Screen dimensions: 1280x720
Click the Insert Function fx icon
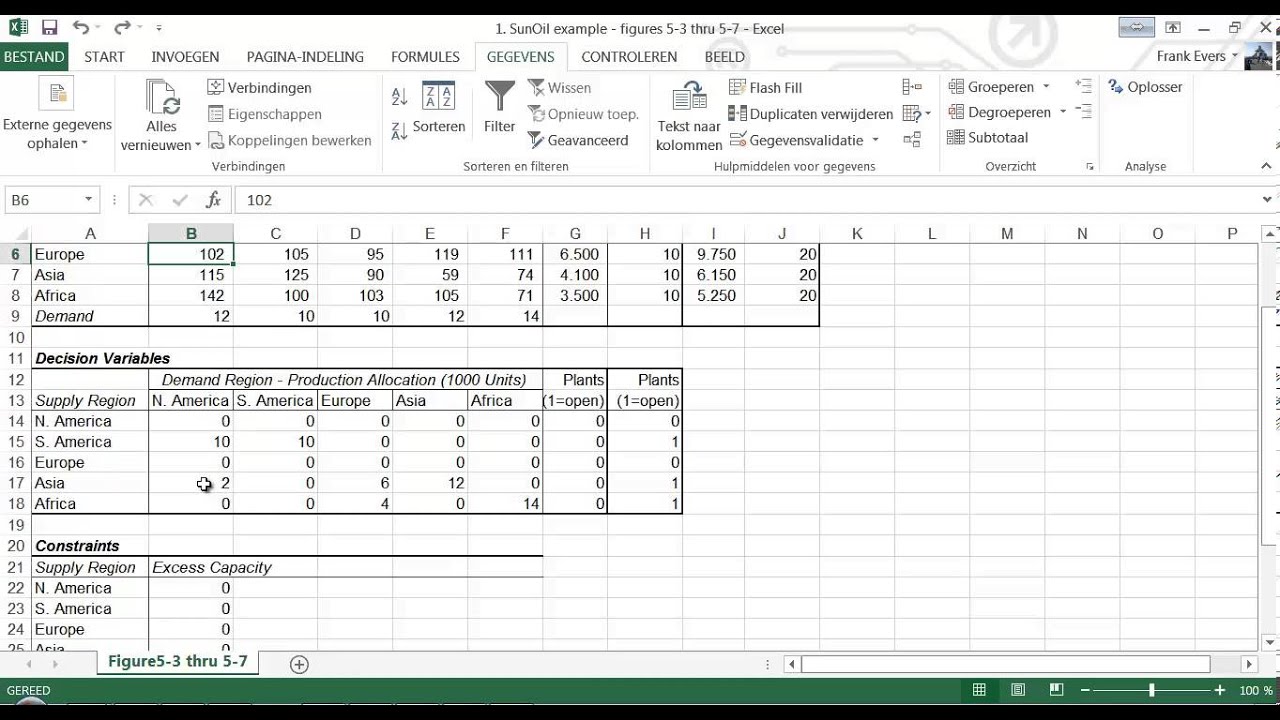(213, 200)
